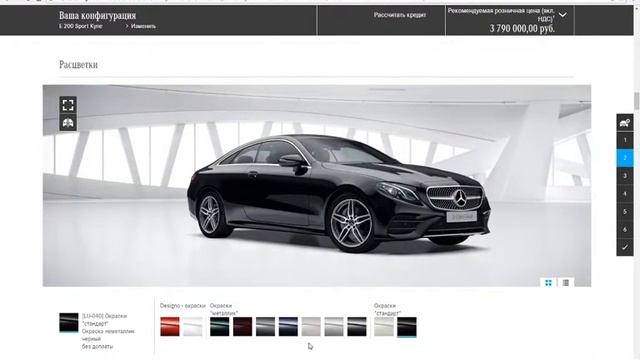Image resolution: width=640 pixels, height=360 pixels.
Task: Select the medium silver metallic paint swatch
Action: click(334, 327)
